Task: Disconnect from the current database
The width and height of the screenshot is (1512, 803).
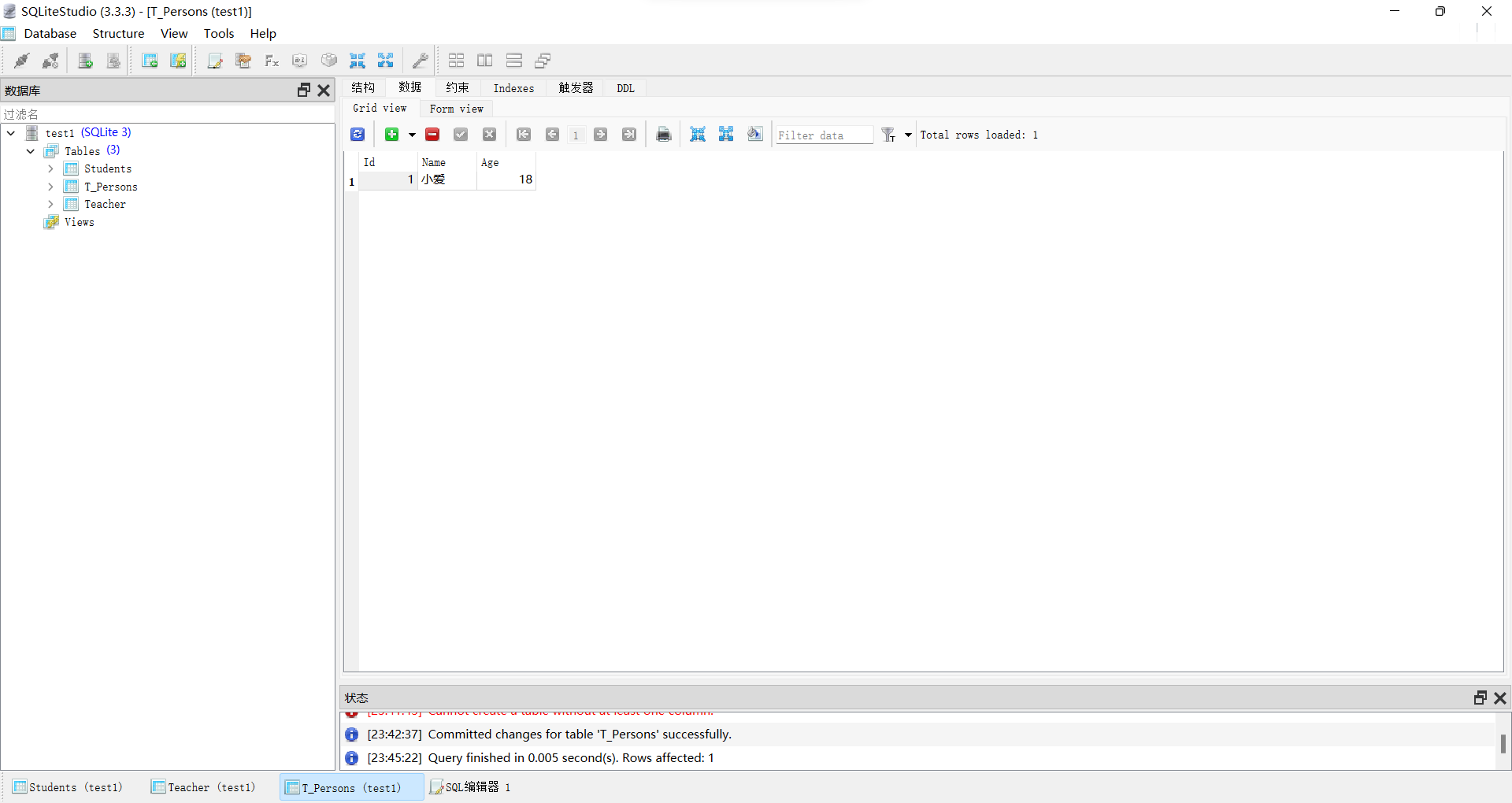Action: pos(50,61)
